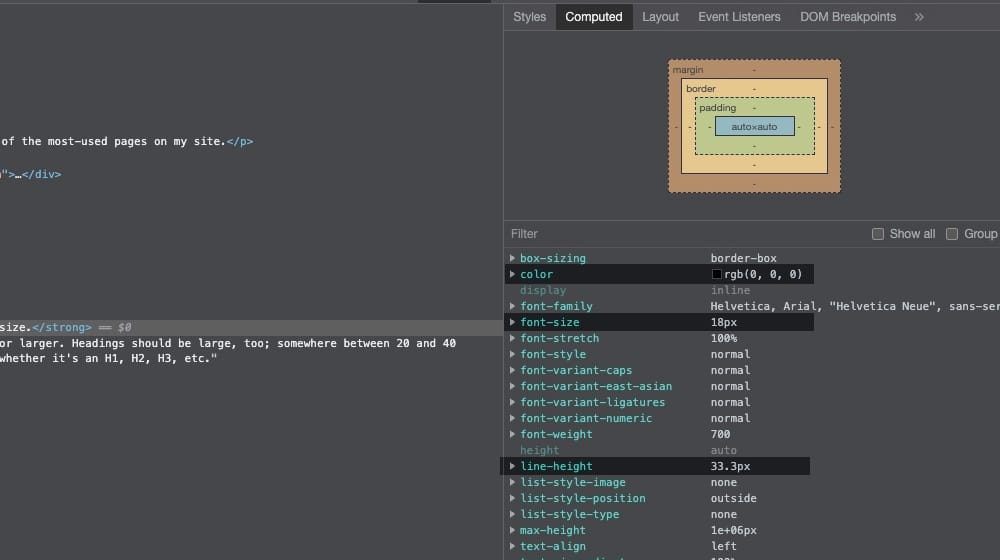
Task: Show more tabs via double-chevron icon
Action: click(x=919, y=17)
